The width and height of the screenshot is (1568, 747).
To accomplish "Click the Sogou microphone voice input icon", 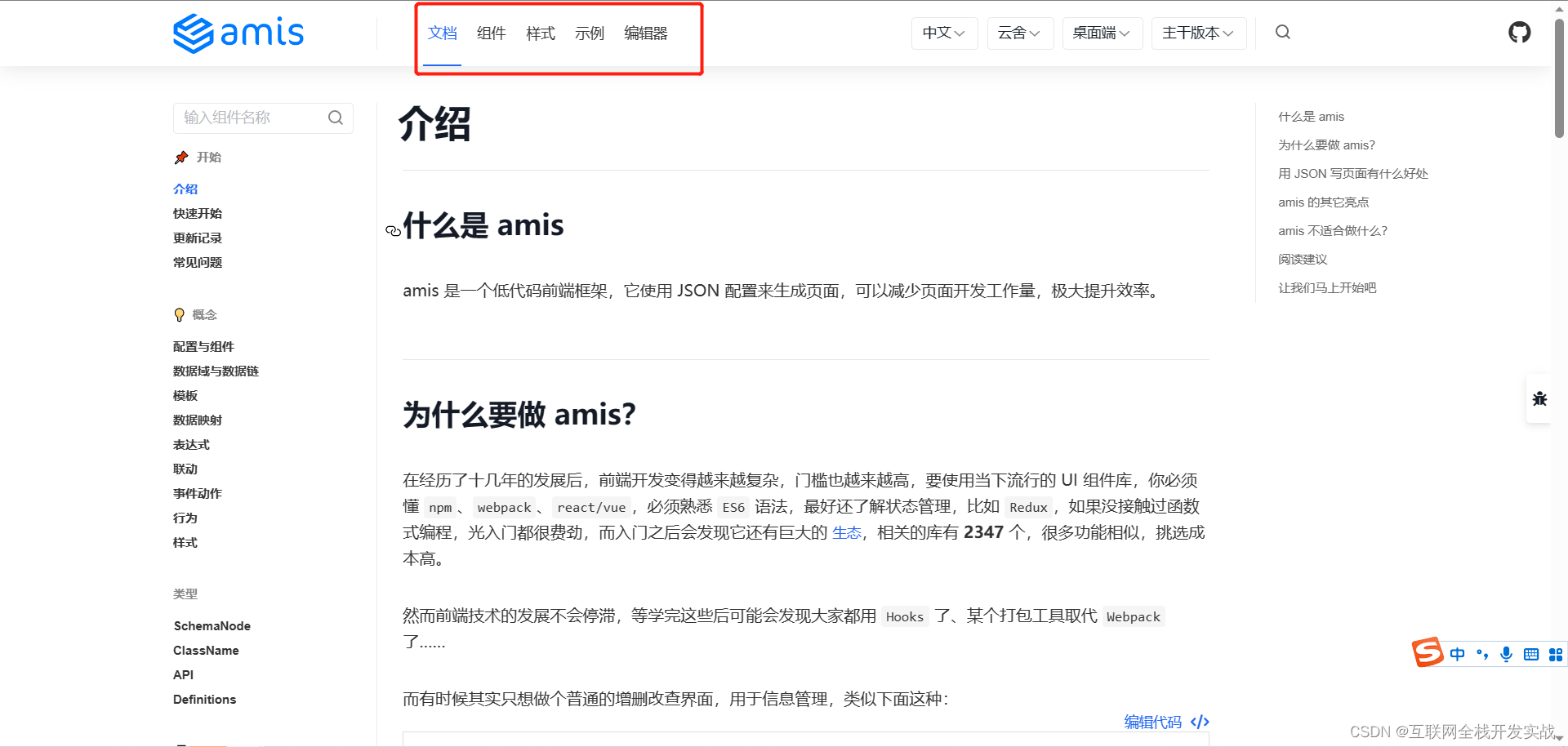I will pyautogui.click(x=1507, y=654).
